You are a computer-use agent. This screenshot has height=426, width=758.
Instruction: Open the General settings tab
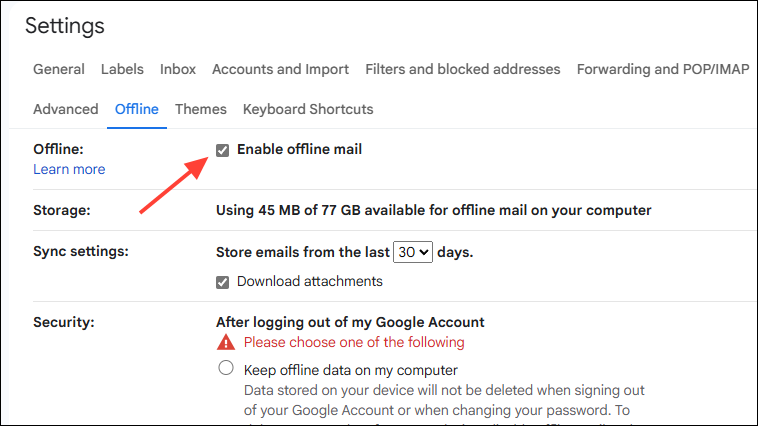click(x=58, y=69)
